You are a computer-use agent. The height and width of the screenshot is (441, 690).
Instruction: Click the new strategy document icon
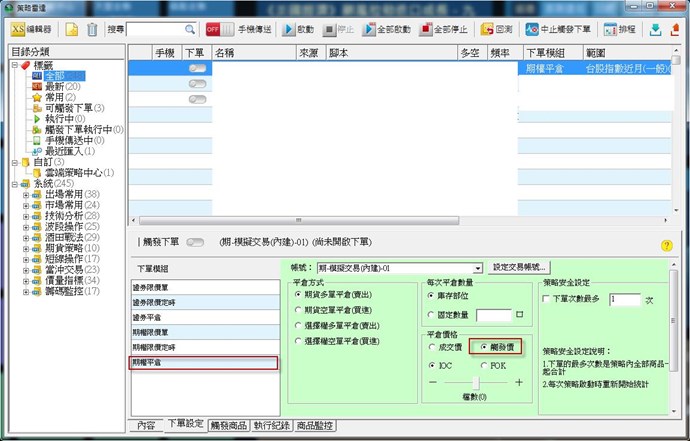72,29
